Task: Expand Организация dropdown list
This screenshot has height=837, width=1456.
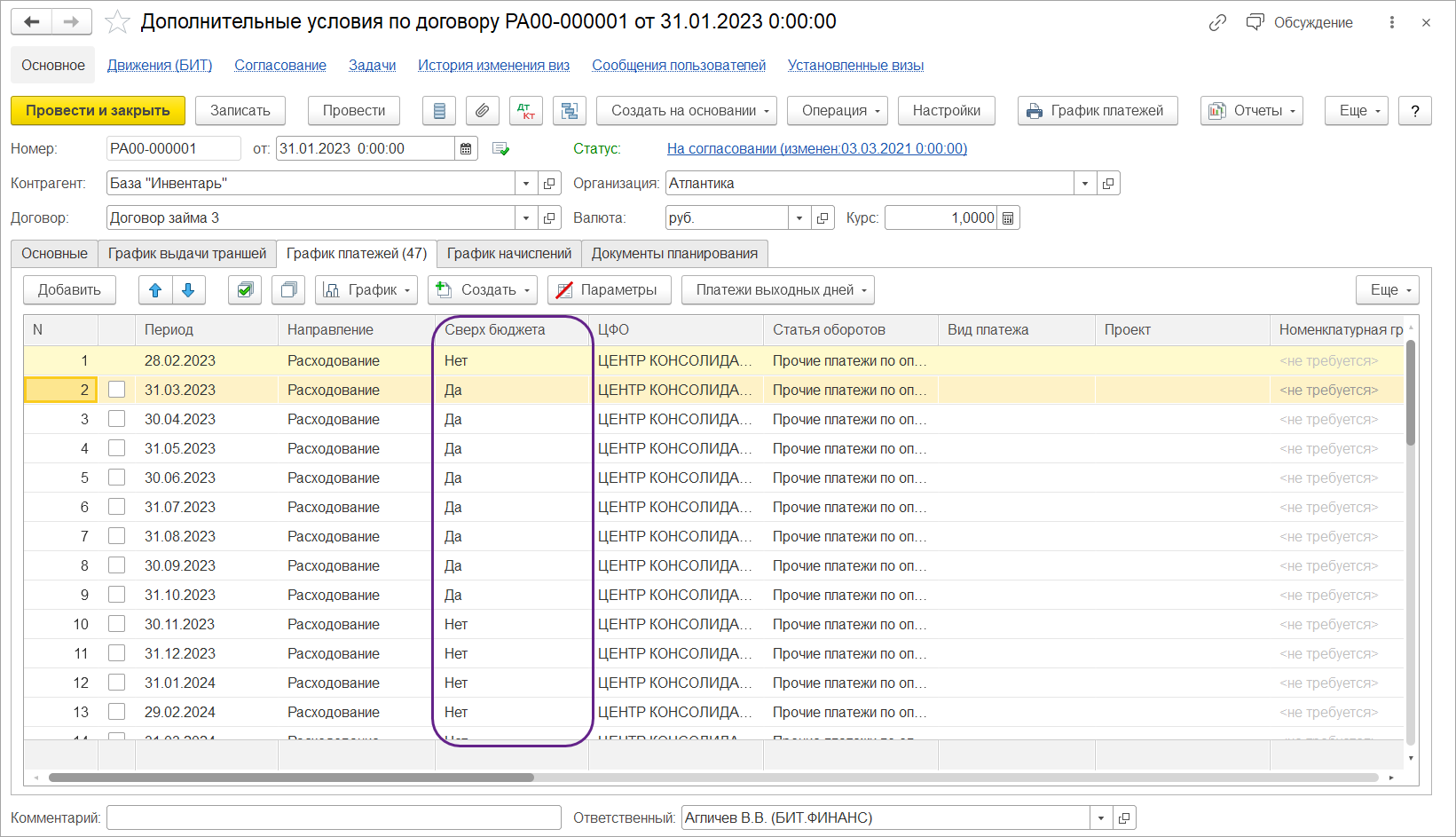Action: (x=1085, y=184)
